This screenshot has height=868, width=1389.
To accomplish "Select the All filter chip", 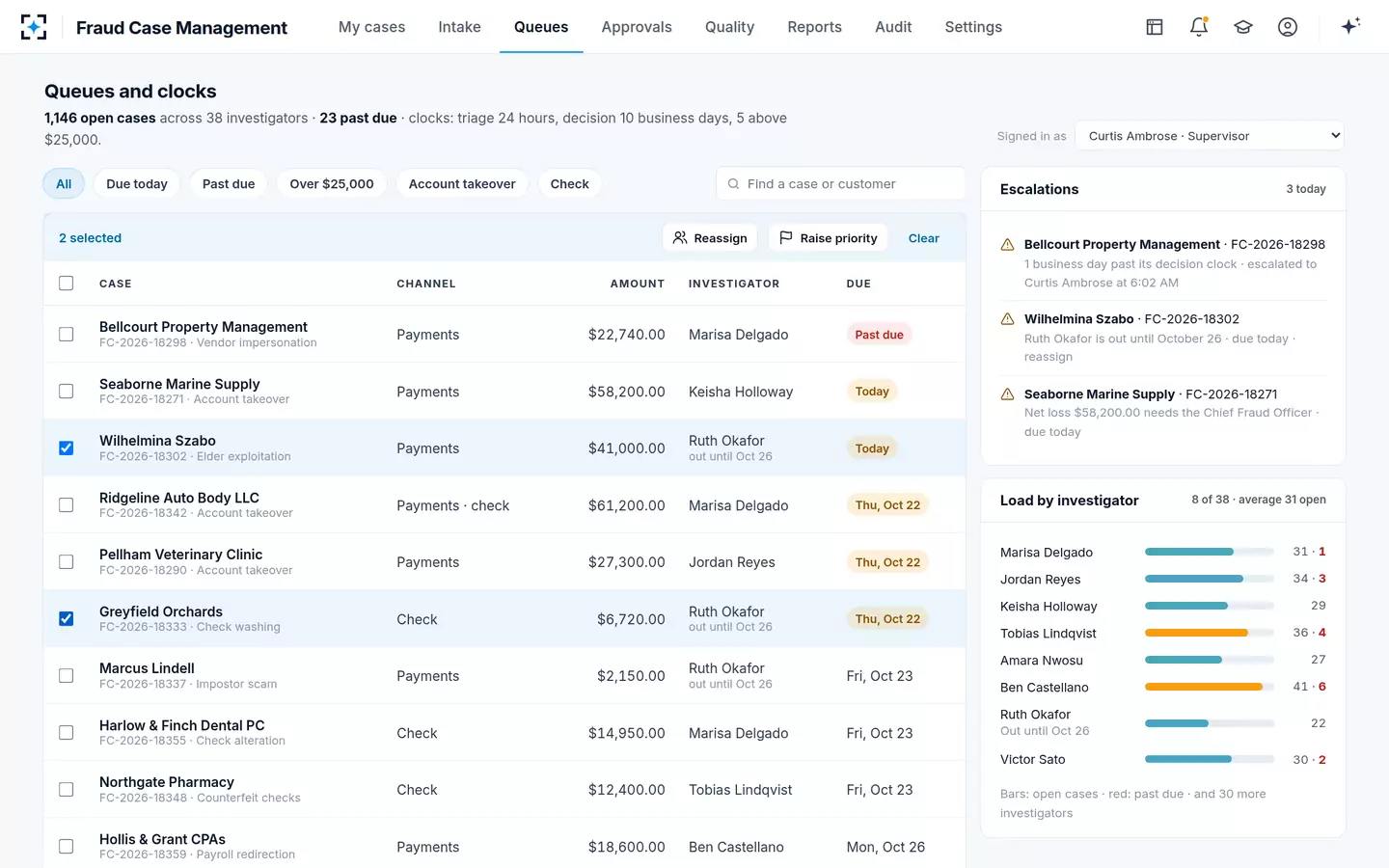I will tap(64, 183).
